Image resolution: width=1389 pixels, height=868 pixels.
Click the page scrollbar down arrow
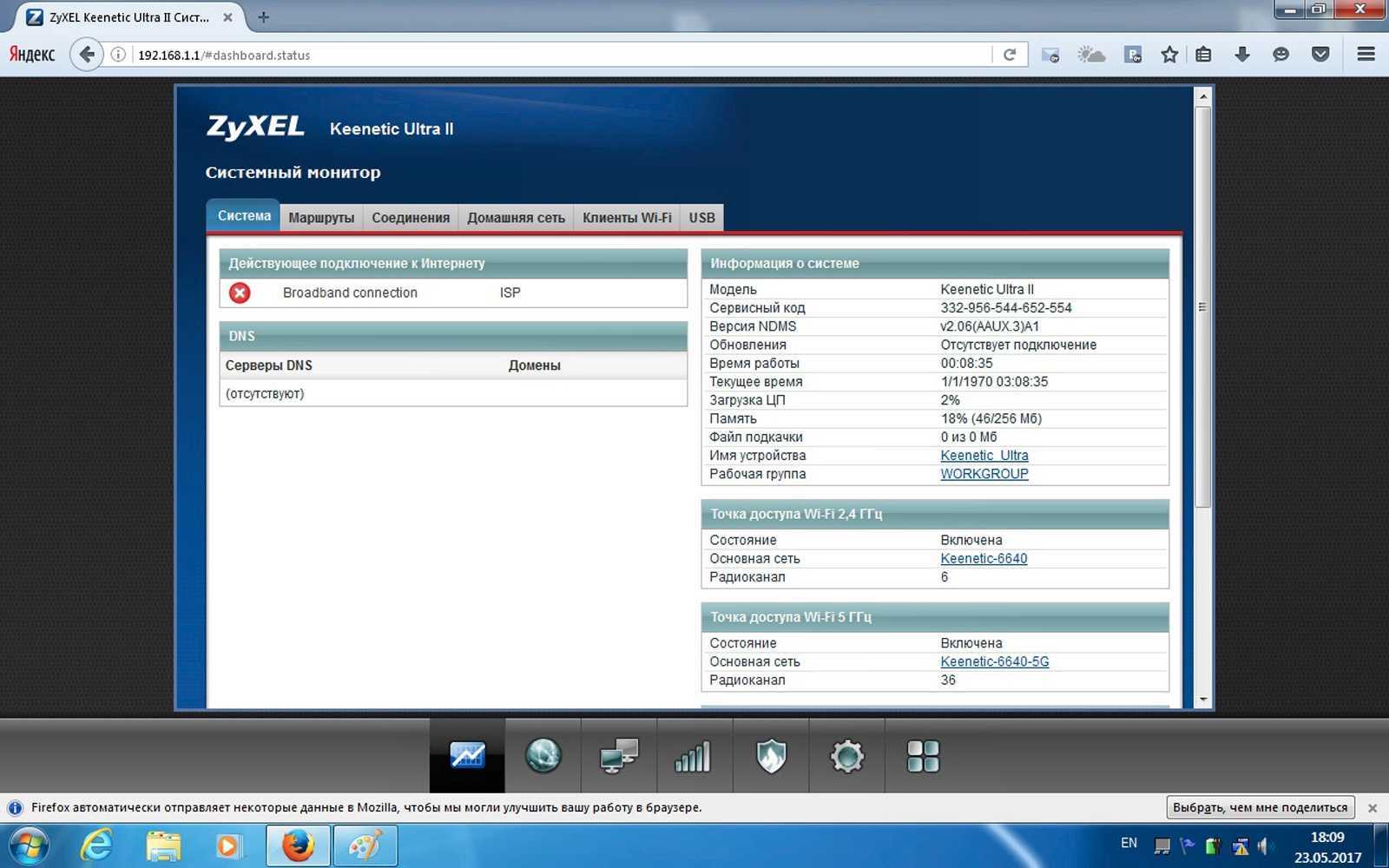click(x=1203, y=700)
